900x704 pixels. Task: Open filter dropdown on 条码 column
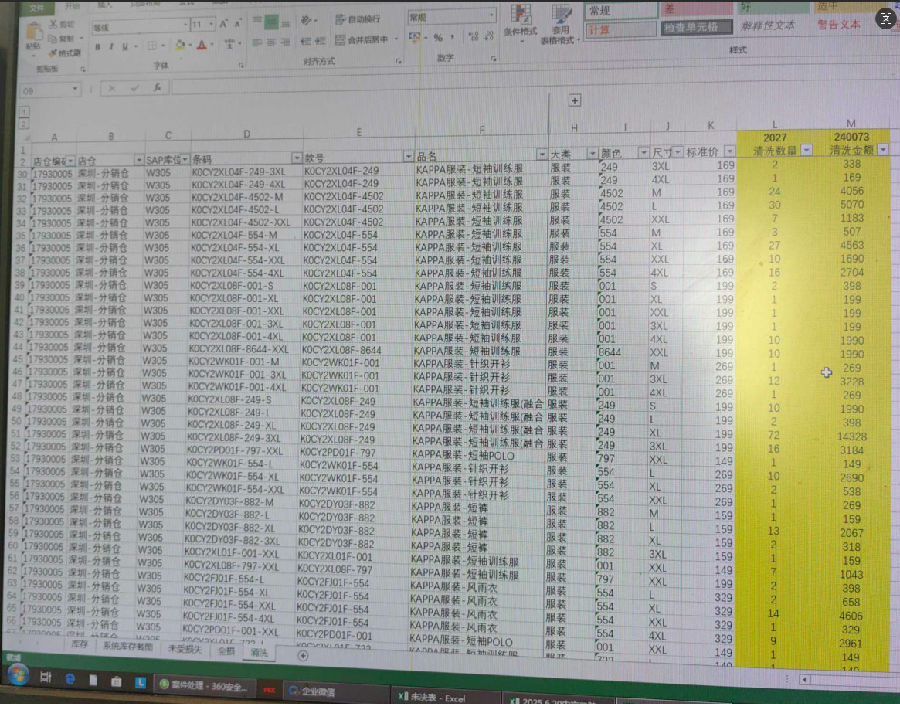[297, 158]
